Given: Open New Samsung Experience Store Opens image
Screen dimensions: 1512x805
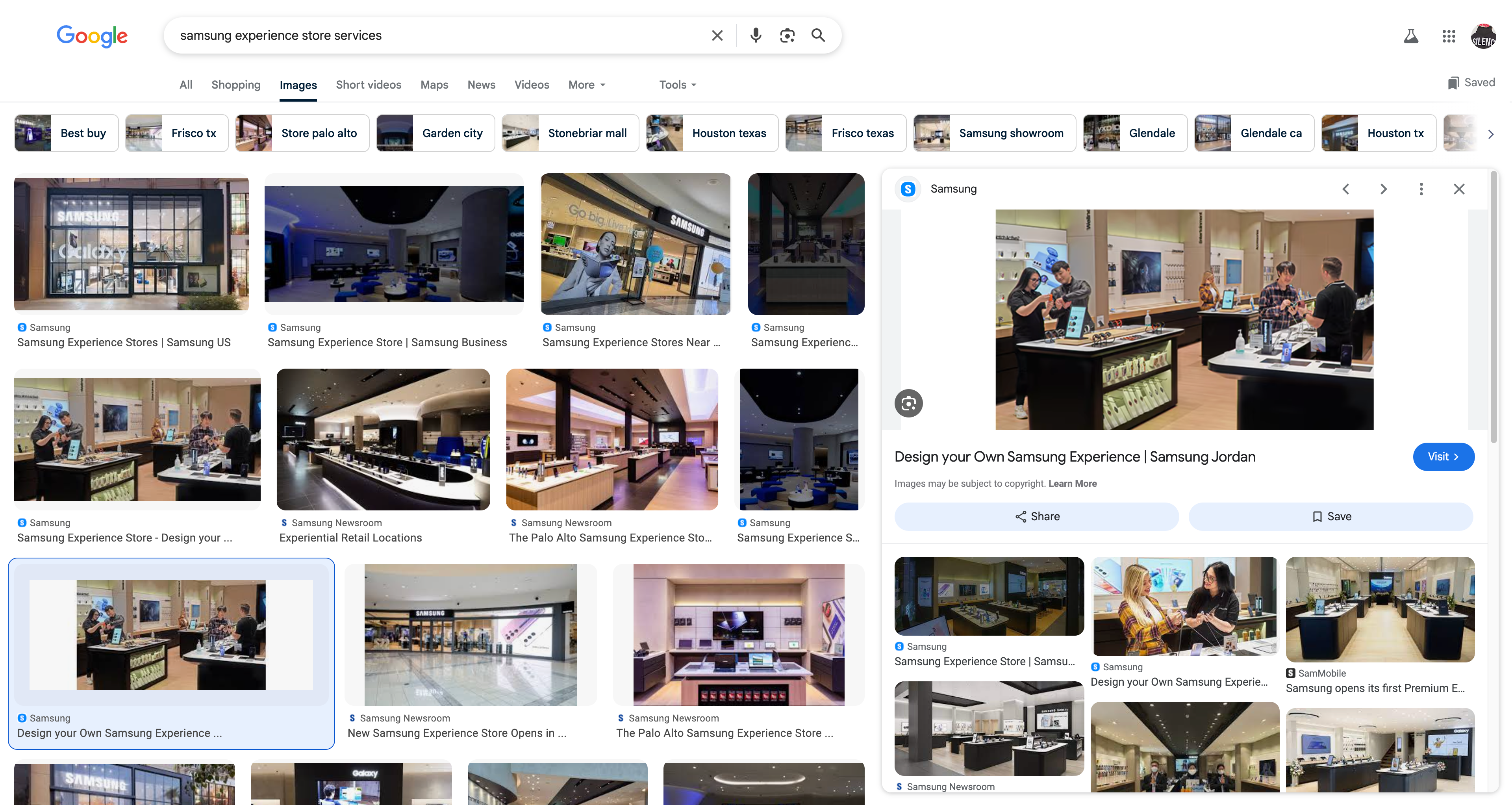Looking at the screenshot, I should point(471,635).
